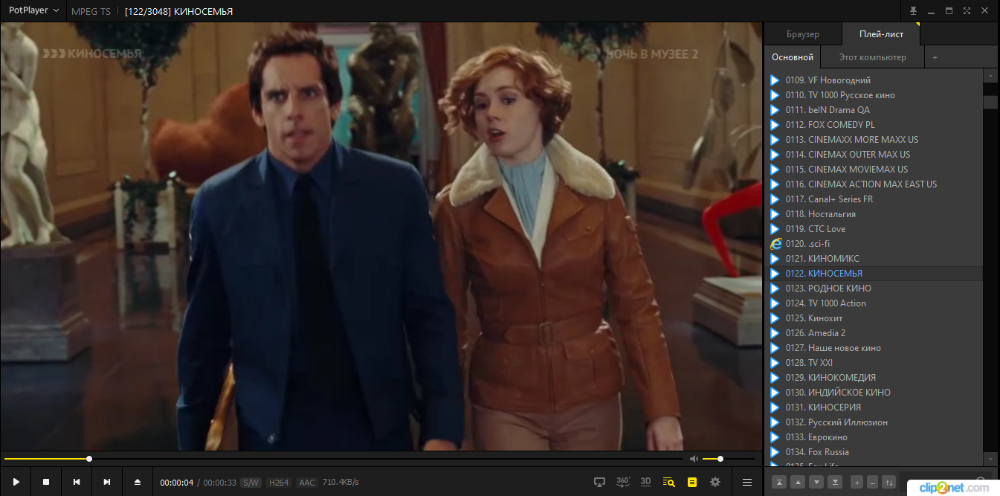The width and height of the screenshot is (1000, 496).
Task: Remove an item with the minus button
Action: (872, 482)
